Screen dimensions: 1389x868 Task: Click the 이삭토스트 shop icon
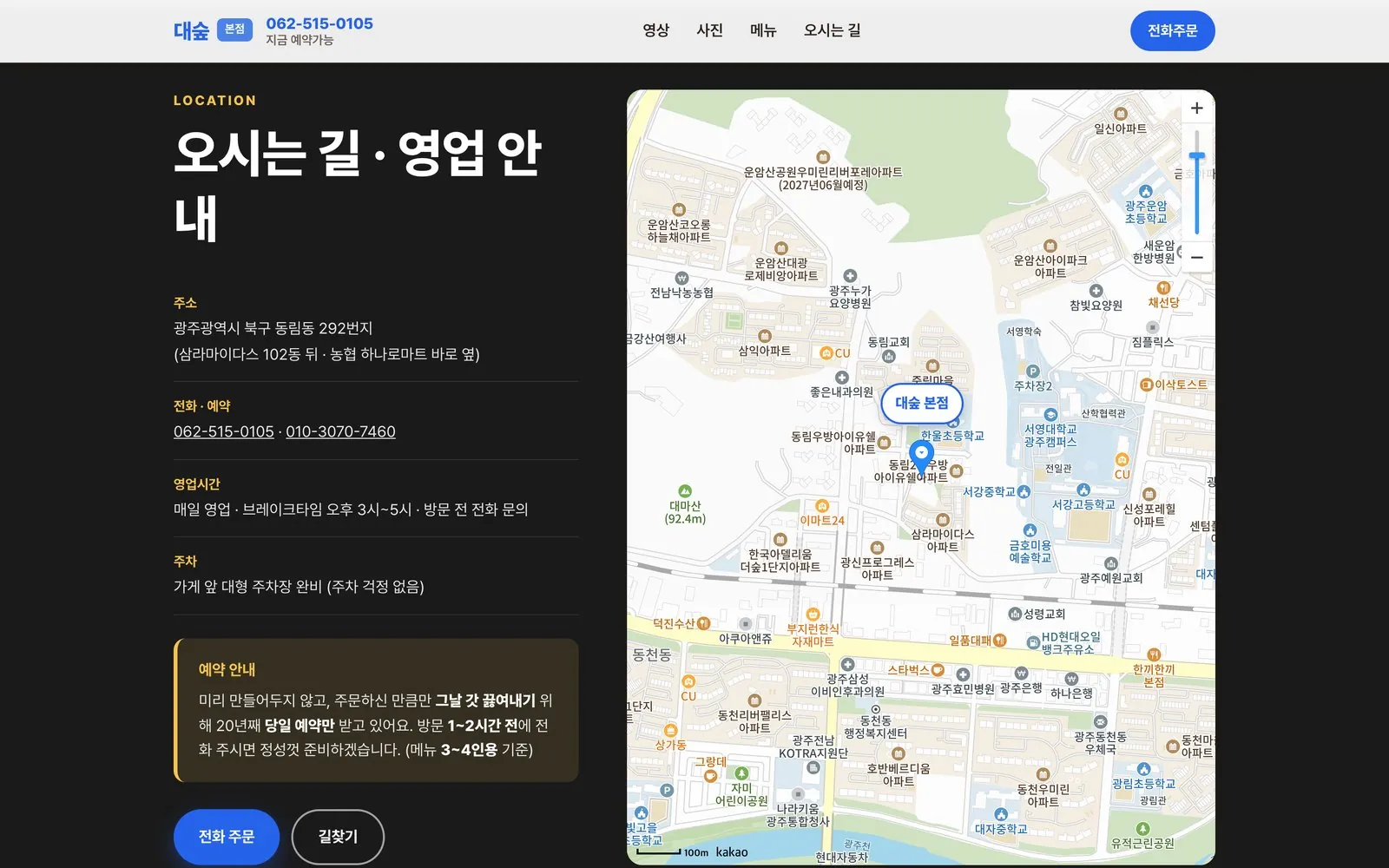click(1146, 385)
